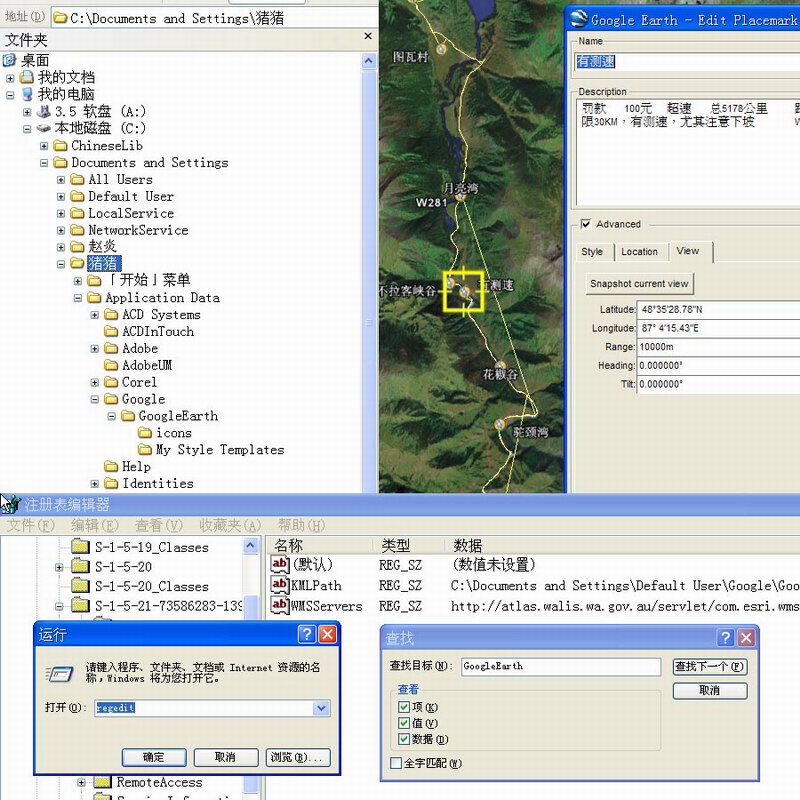Click 取消 Cancel in Find dialog
The image size is (800, 800).
(x=710, y=690)
